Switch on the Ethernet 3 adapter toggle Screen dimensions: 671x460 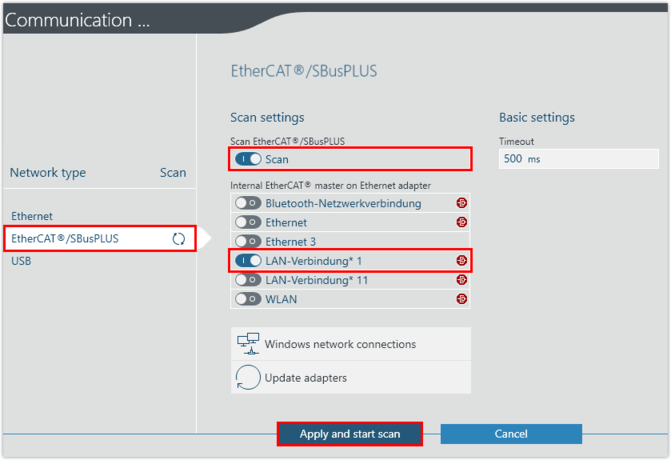(x=248, y=241)
